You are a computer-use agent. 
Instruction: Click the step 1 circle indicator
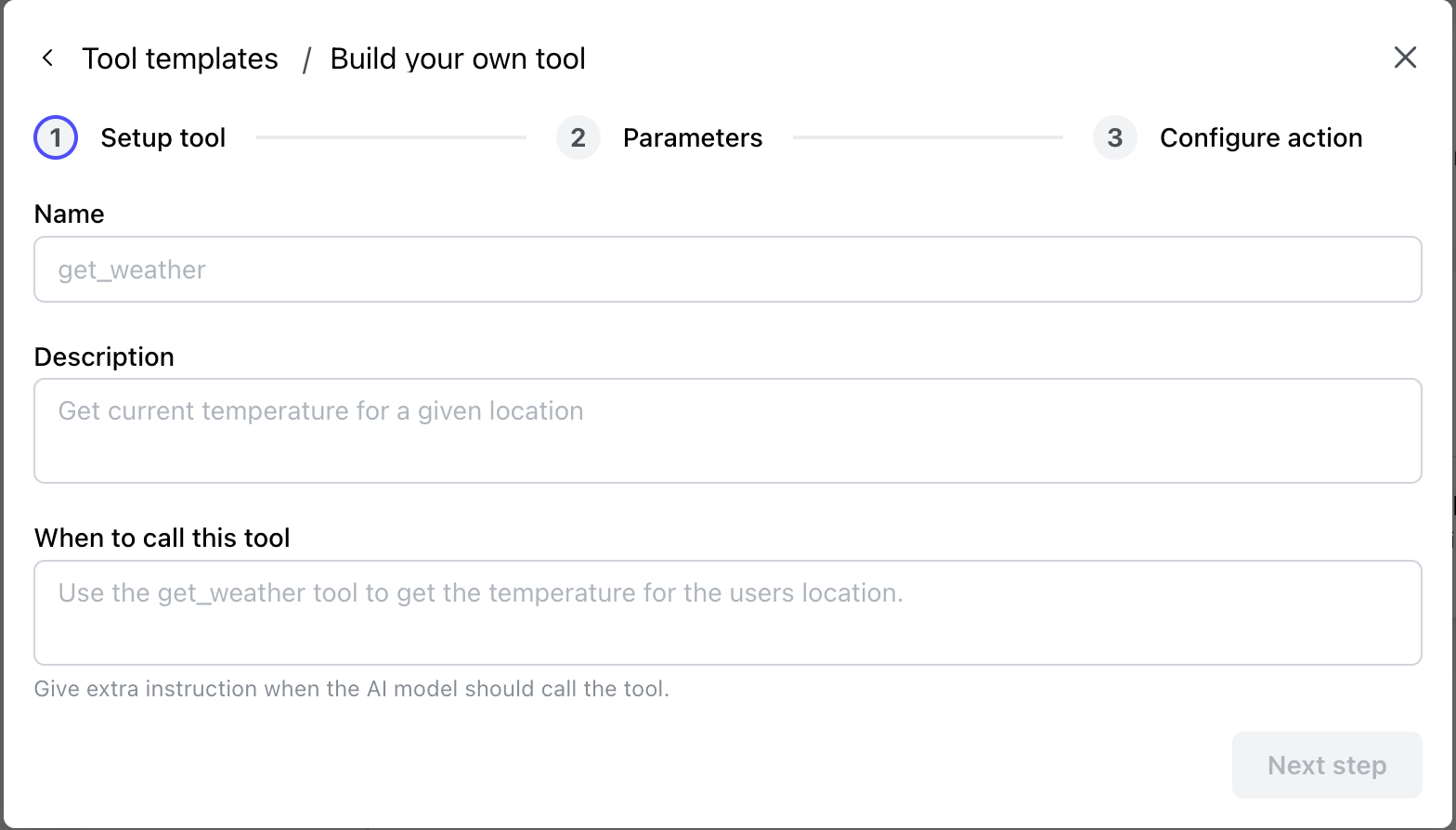[x=56, y=137]
